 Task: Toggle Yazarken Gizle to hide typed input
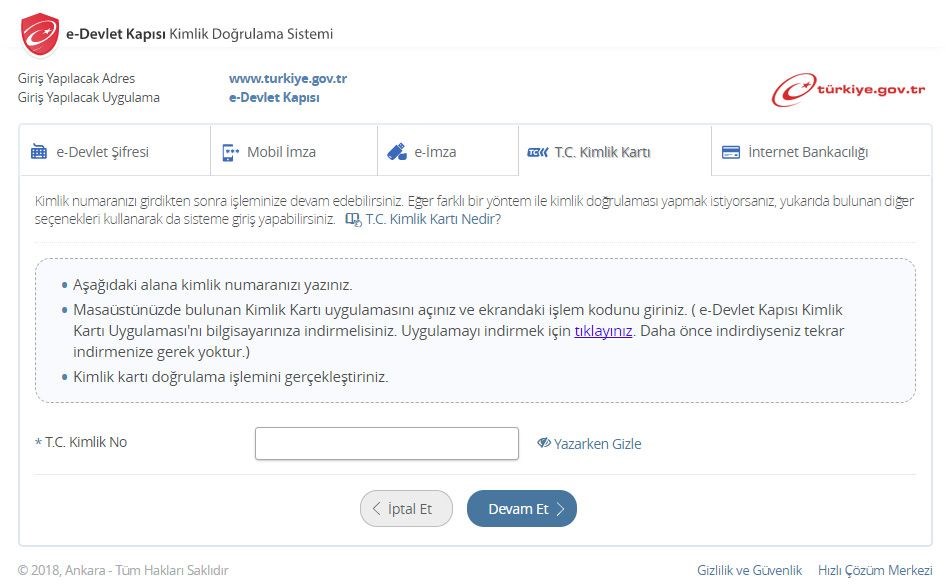(589, 443)
